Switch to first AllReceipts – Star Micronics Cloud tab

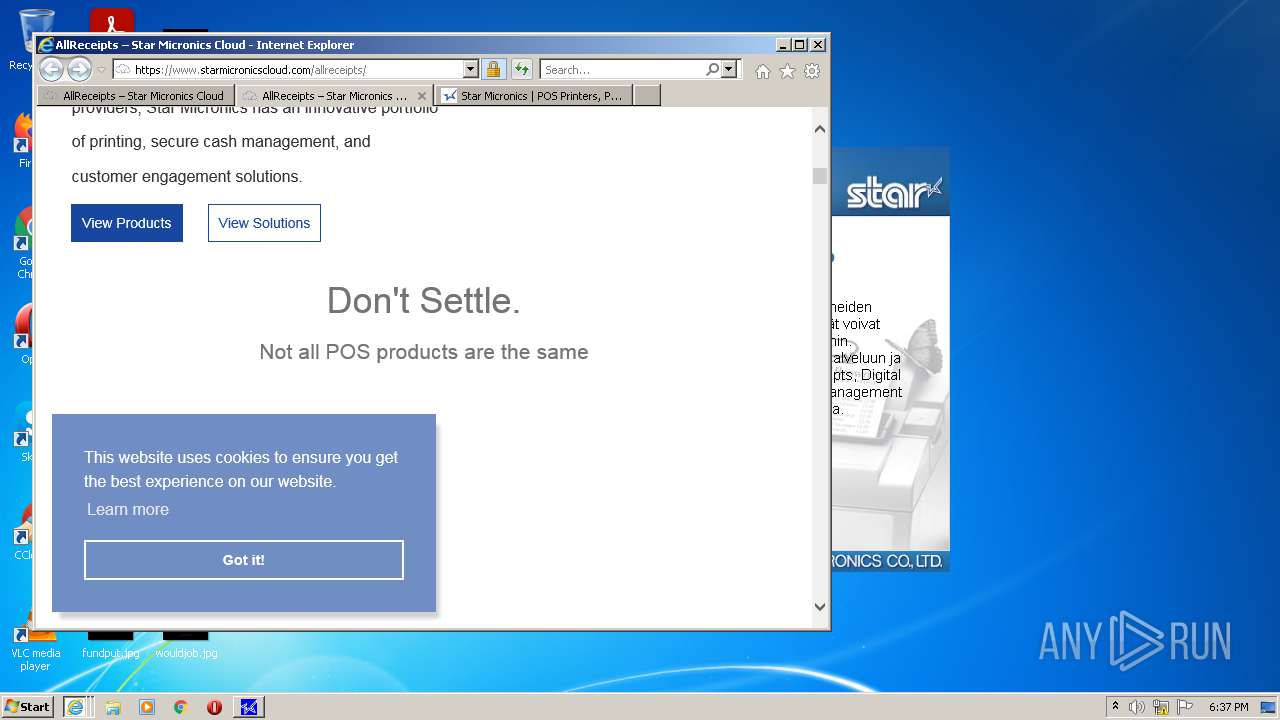[136, 96]
